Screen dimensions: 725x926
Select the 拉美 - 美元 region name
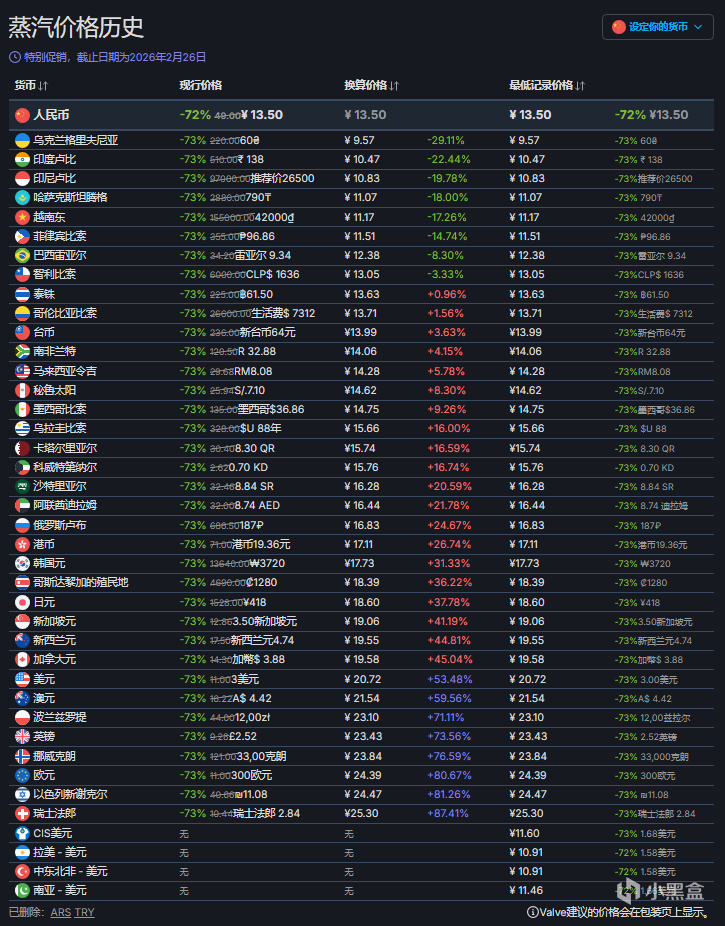pyautogui.click(x=60, y=852)
